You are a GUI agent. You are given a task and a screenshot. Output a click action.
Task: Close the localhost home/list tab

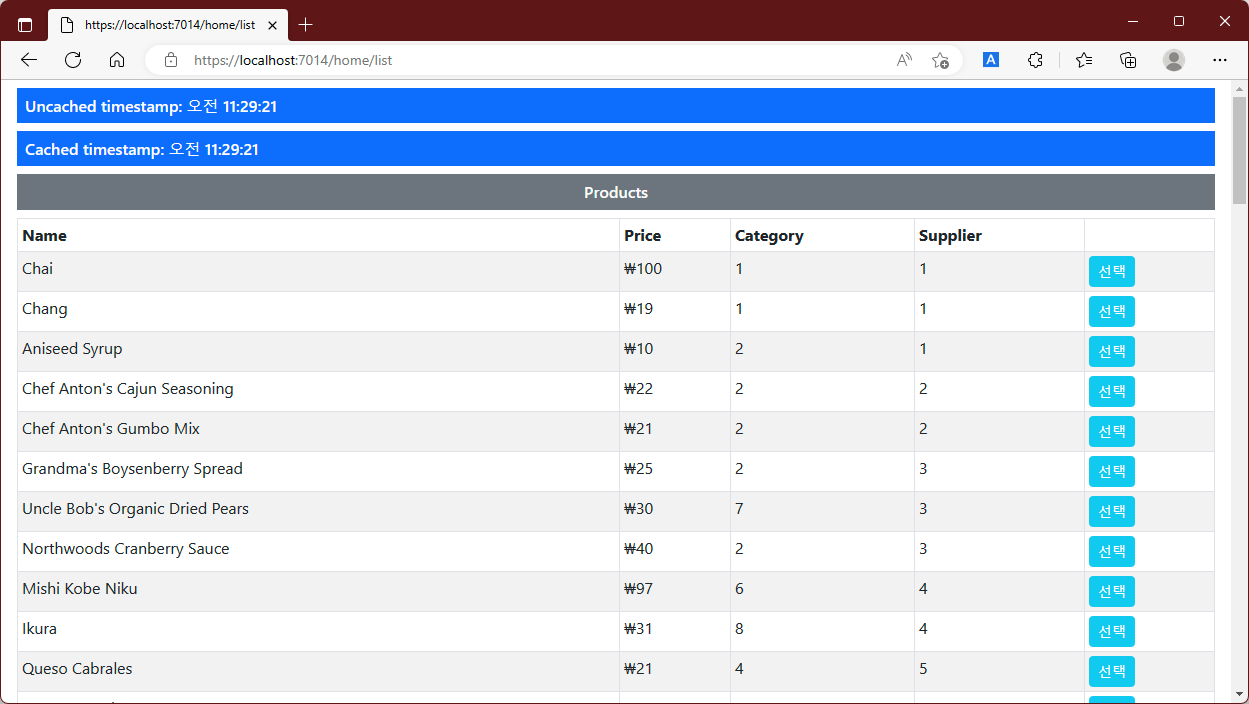pyautogui.click(x=272, y=24)
